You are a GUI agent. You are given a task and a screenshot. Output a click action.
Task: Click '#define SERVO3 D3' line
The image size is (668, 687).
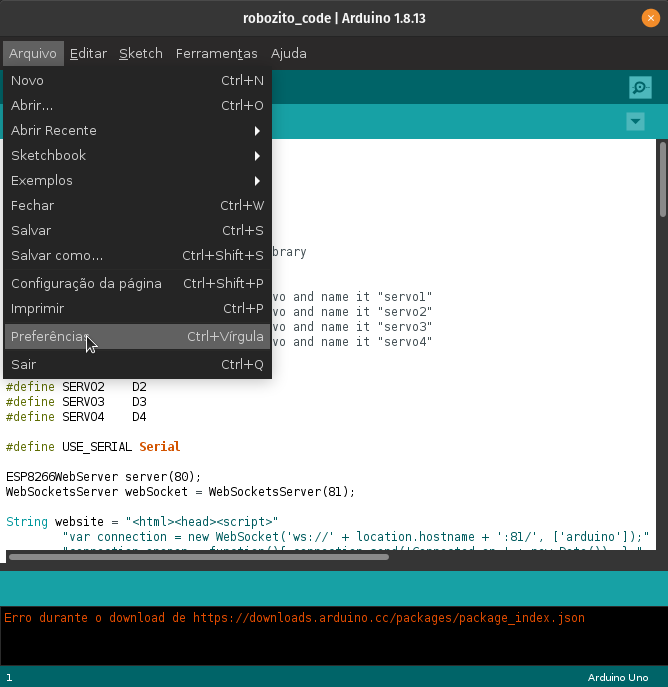click(x=76, y=402)
